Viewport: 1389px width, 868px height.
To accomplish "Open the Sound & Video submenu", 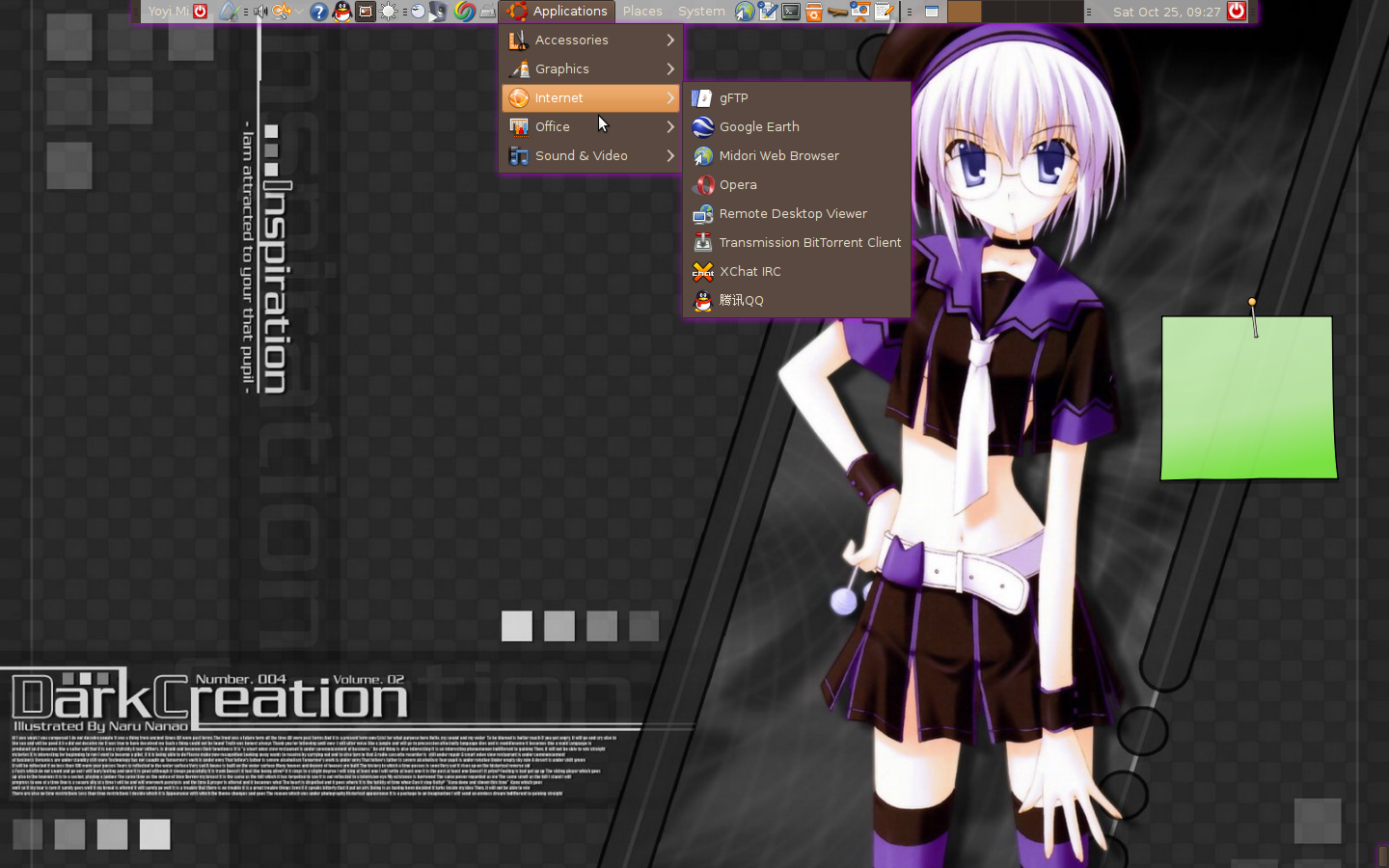I will [x=591, y=155].
